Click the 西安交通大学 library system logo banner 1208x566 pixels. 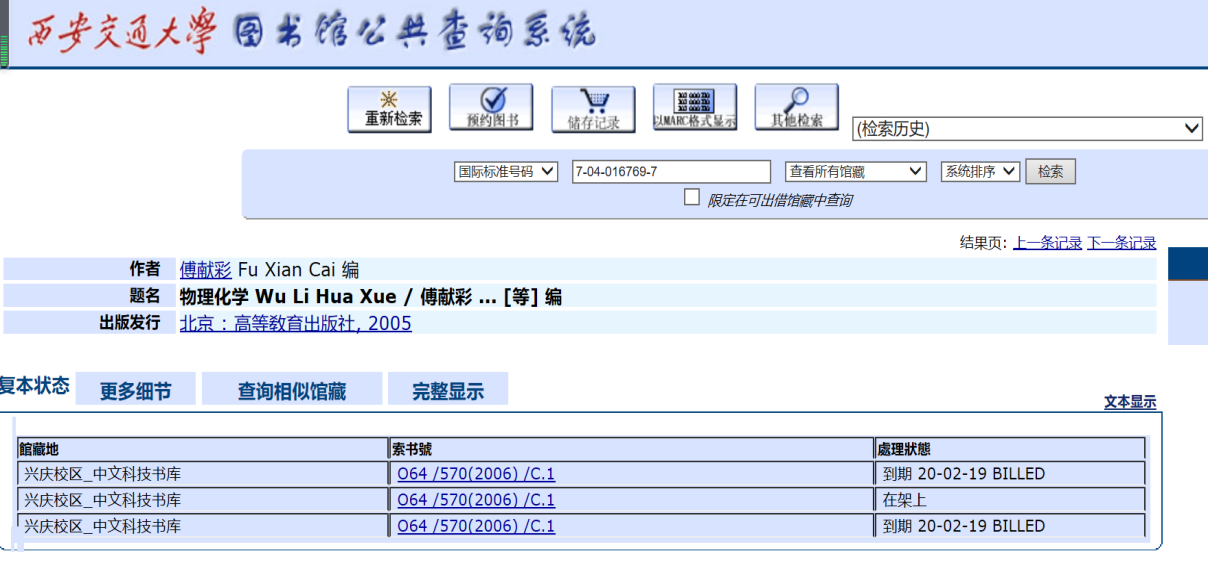coord(311,33)
